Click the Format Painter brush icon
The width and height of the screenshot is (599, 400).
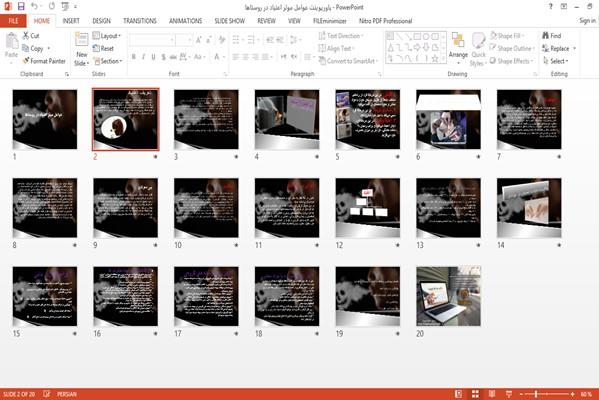26,61
